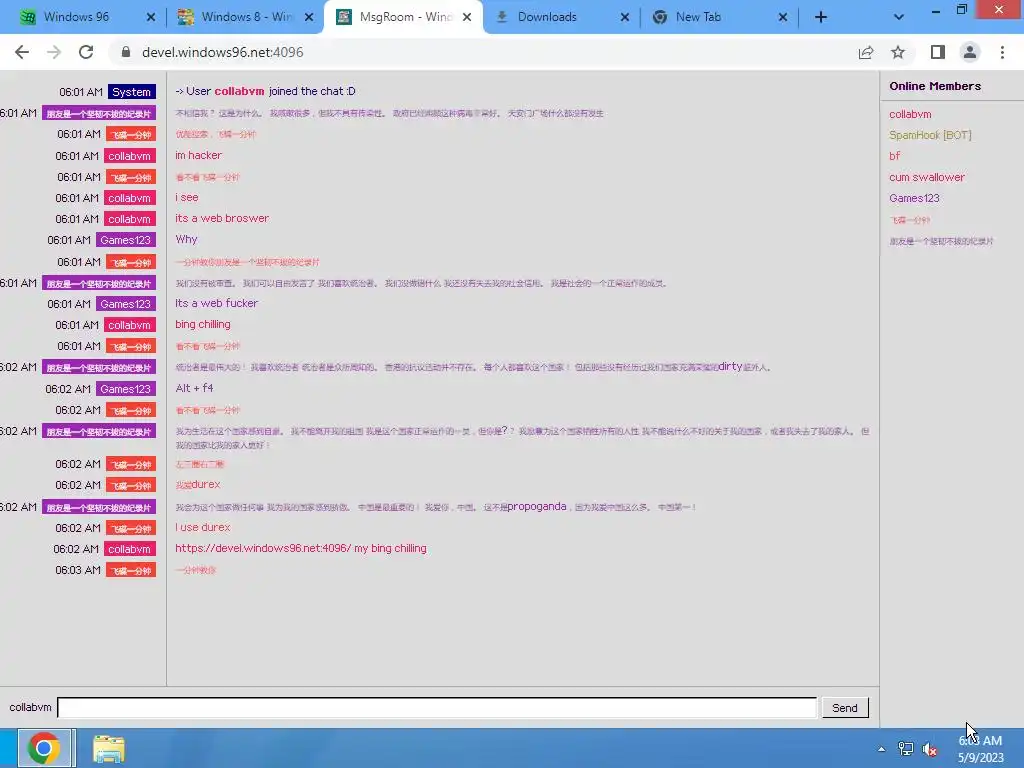Select Games123 in Online Members list
The image size is (1024, 768).
click(x=914, y=198)
